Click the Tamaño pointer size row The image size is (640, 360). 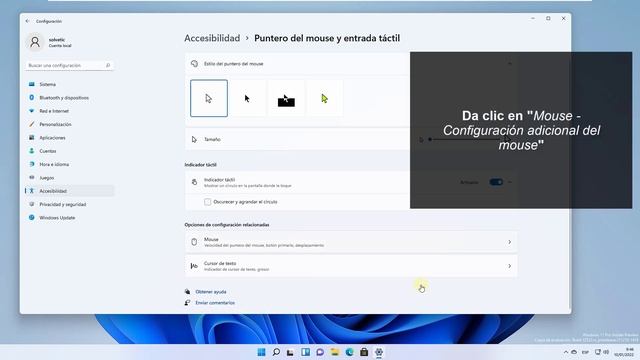(x=351, y=140)
